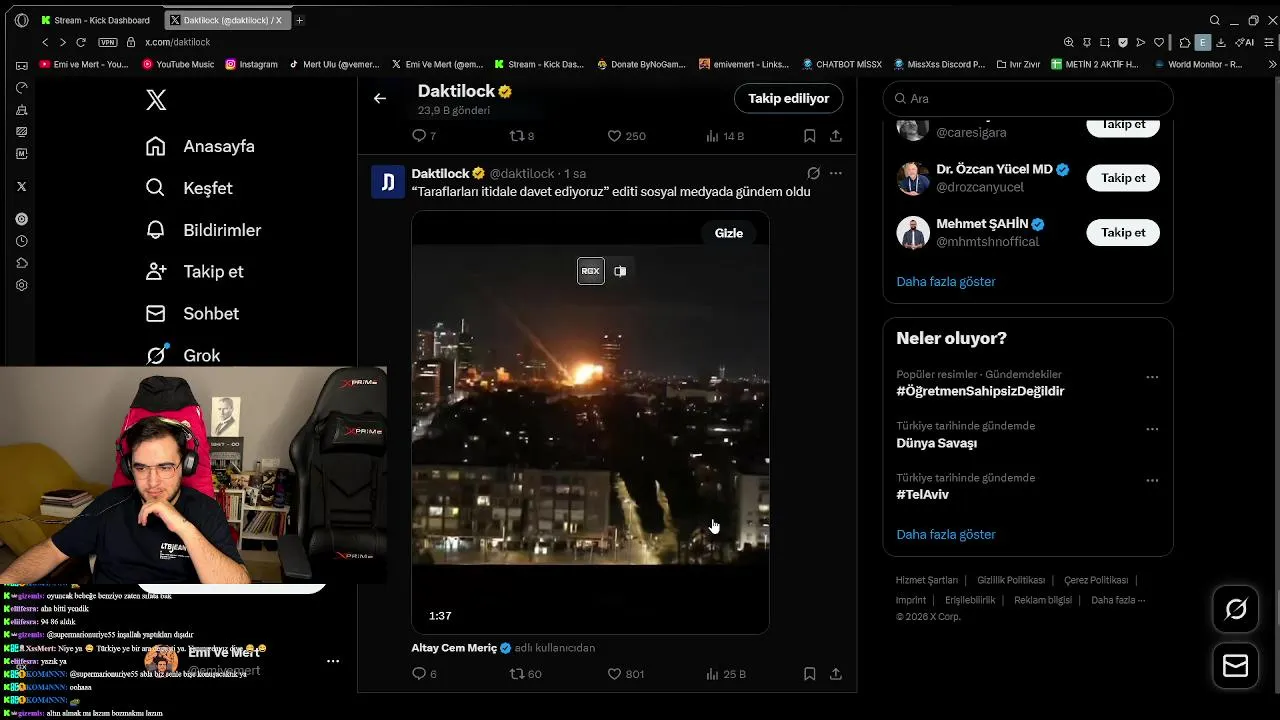This screenshot has width=1280, height=720.
Task: Go forward in browser history
Action: click(62, 42)
